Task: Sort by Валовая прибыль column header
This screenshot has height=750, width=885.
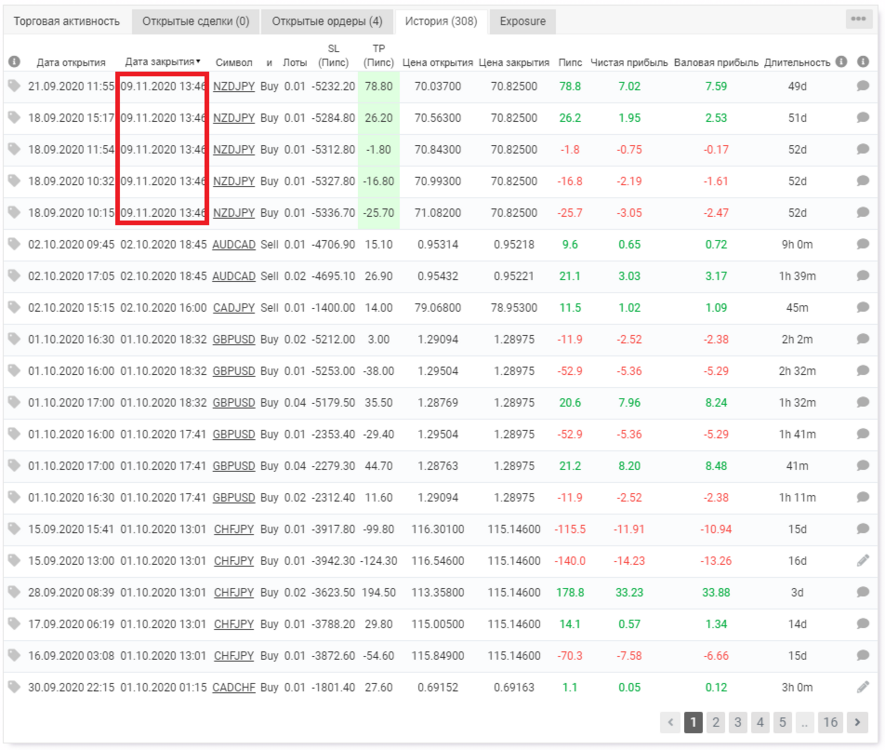Action: [716, 63]
